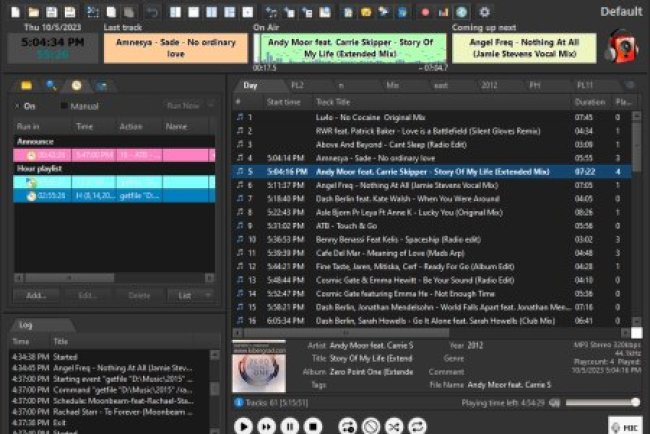The width and height of the screenshot is (650, 434).
Task: Open the List button dropdown arrow
Action: [208, 296]
